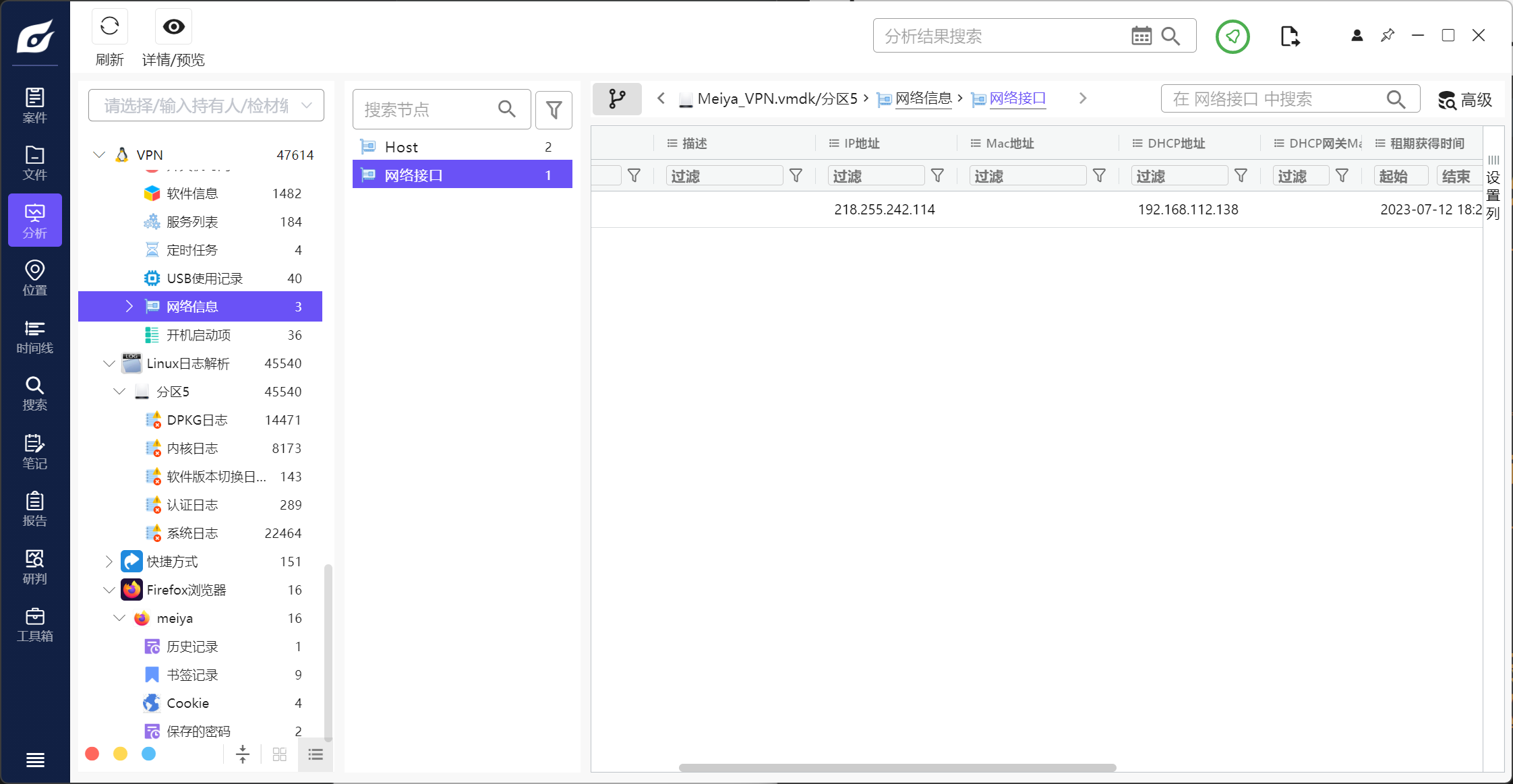
Task: Toggle the Details/Preview (详情/预览) eye icon
Action: 173,27
